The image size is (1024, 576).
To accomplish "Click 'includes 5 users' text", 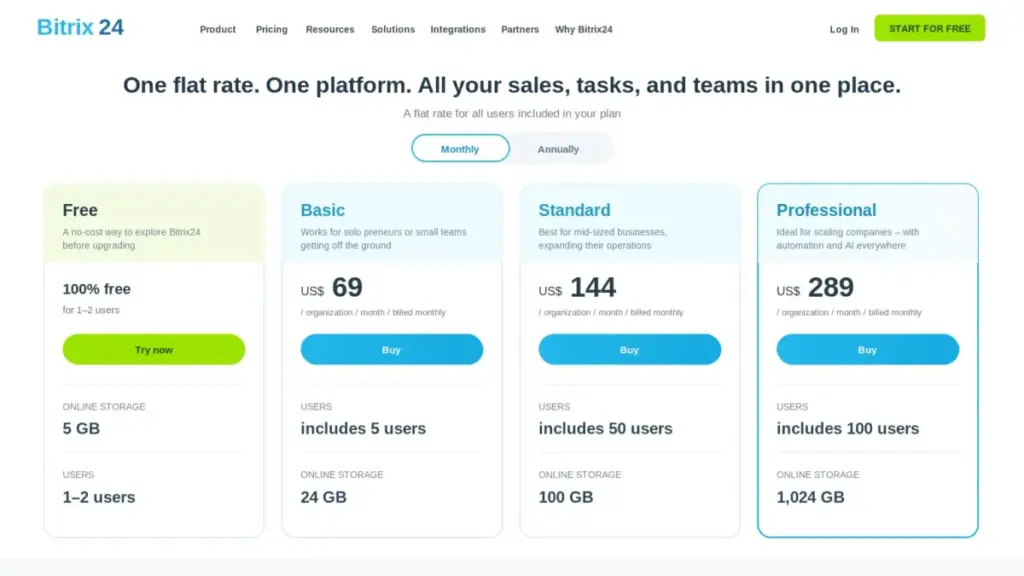I will click(x=363, y=428).
